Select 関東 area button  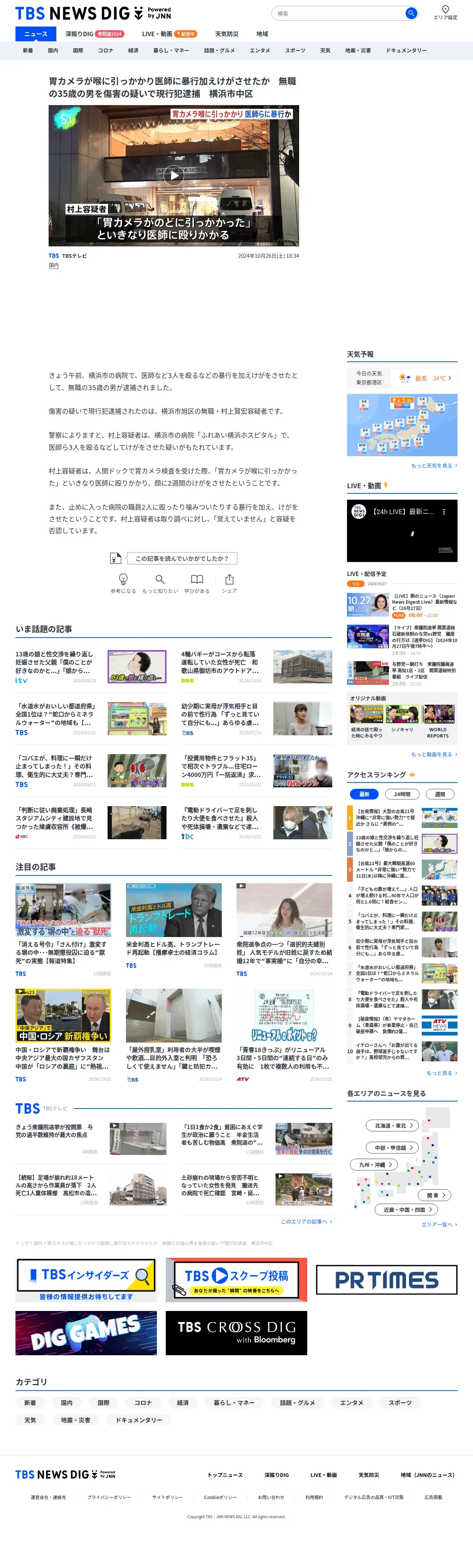click(x=435, y=1195)
